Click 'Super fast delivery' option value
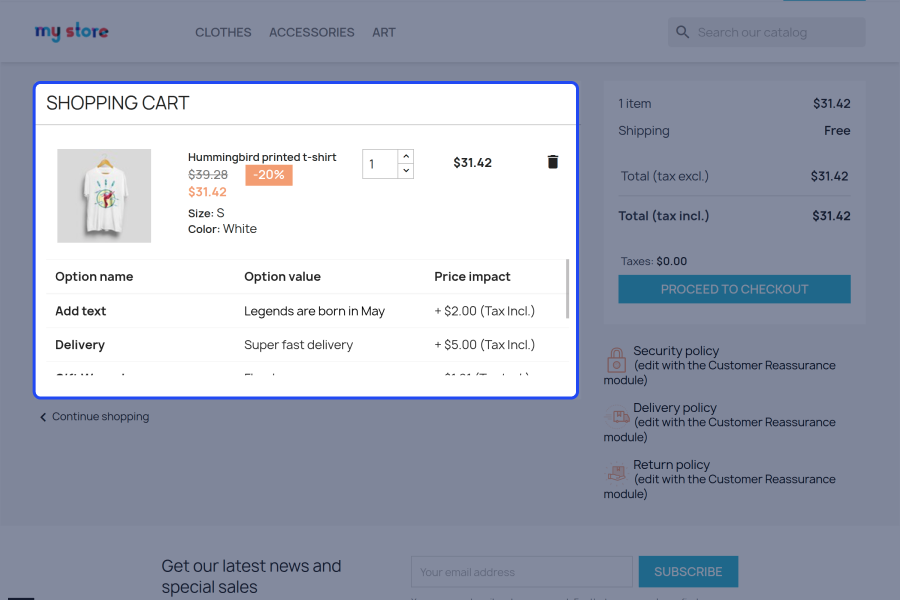The width and height of the screenshot is (900, 600). (x=298, y=344)
